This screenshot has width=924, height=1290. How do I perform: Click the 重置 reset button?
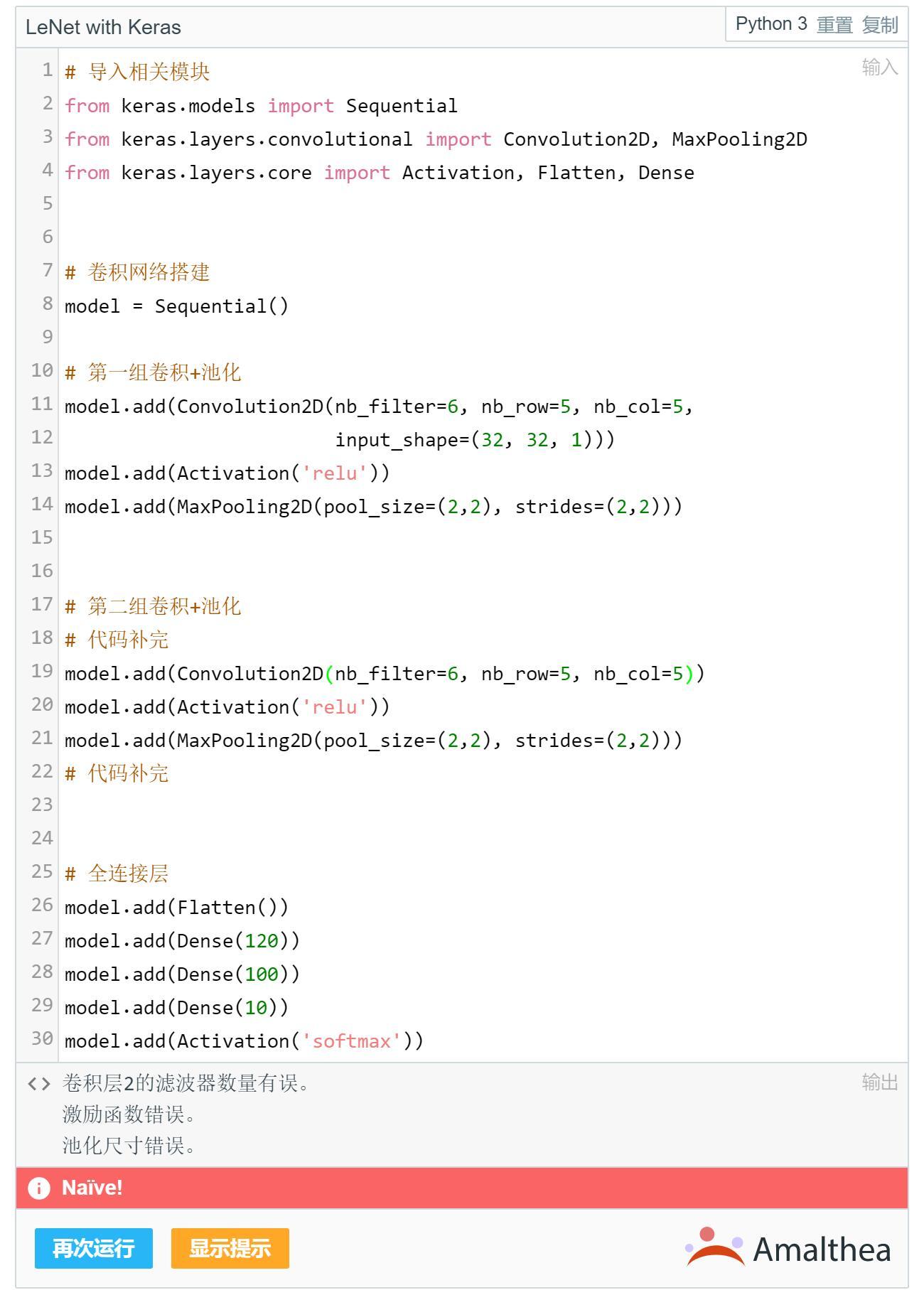[x=834, y=25]
